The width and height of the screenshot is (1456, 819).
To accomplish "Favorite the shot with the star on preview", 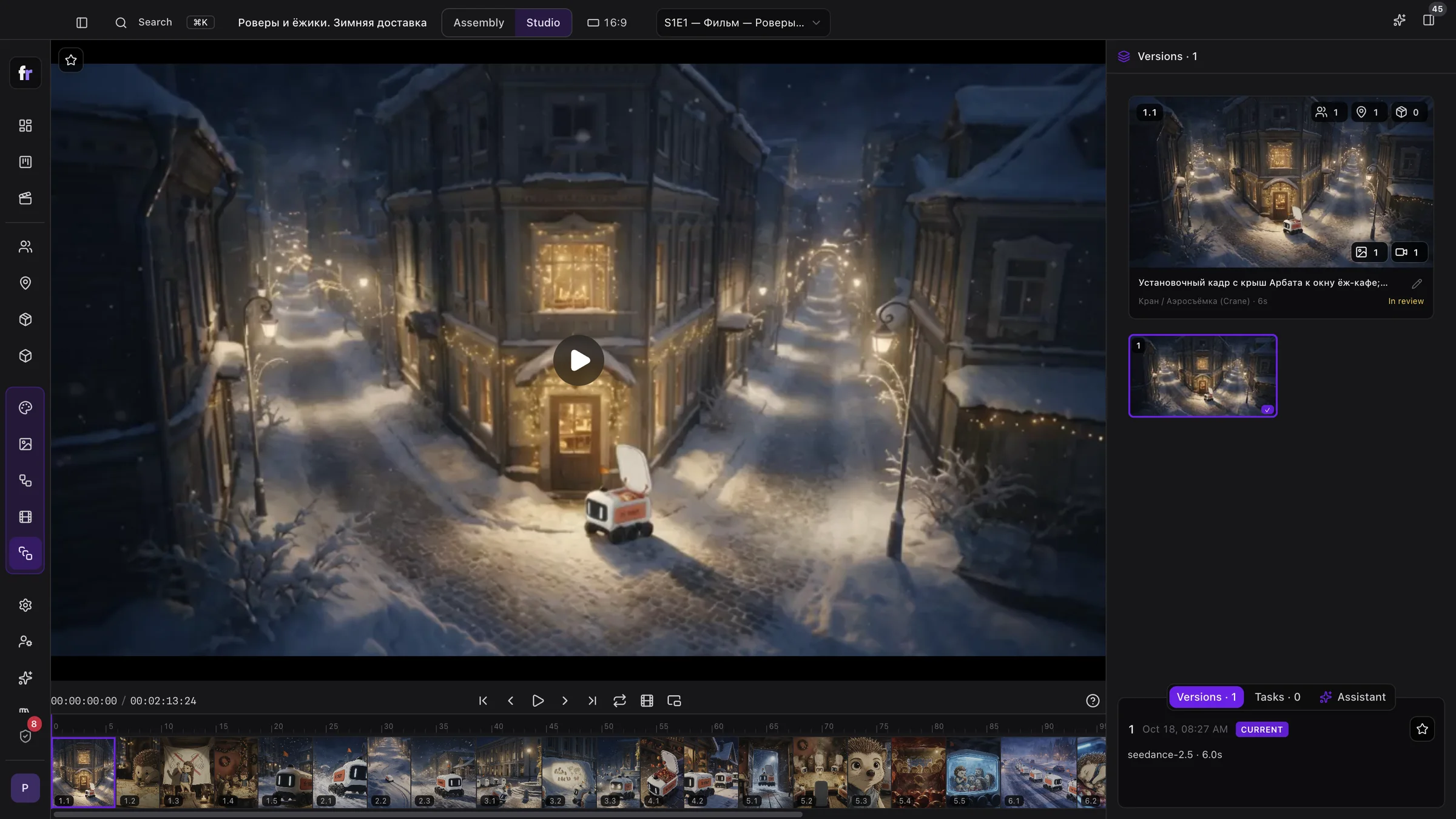I will 71,60.
